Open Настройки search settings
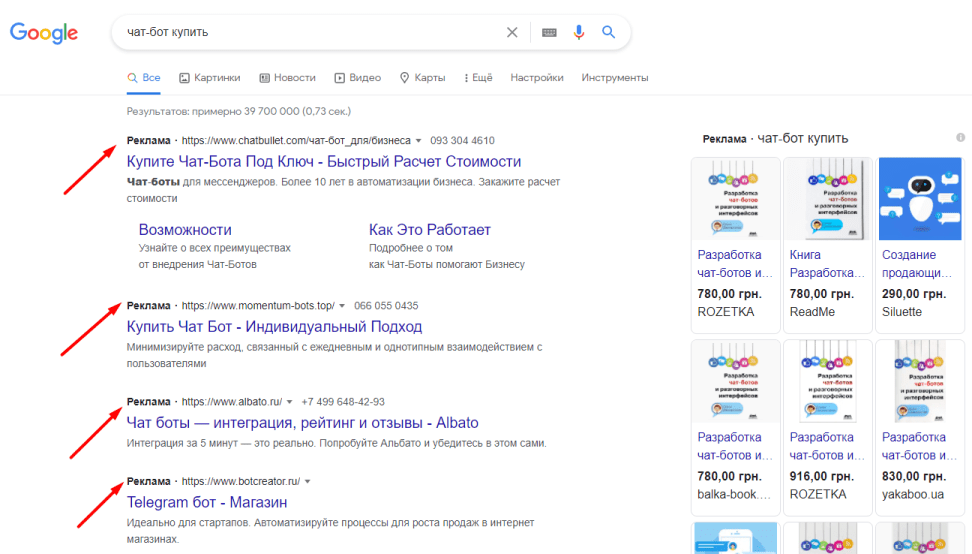Image resolution: width=972 pixels, height=554 pixels. [537, 77]
